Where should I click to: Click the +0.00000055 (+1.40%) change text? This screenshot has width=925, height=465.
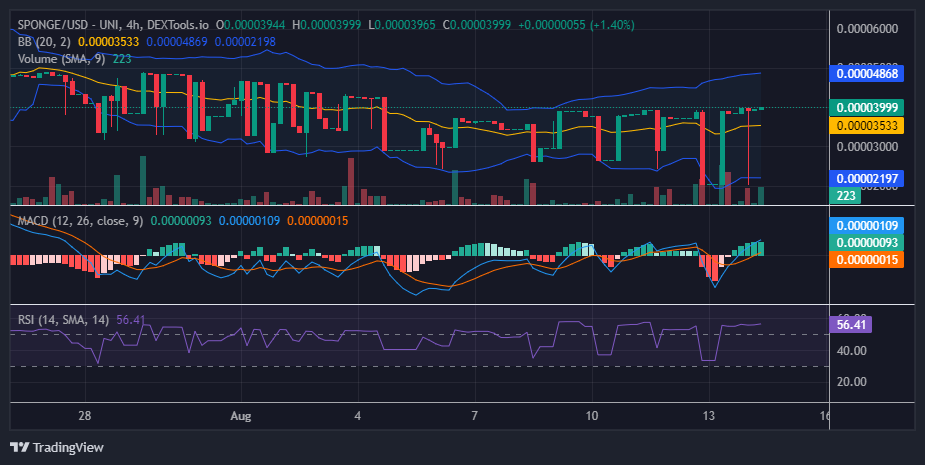tap(576, 25)
